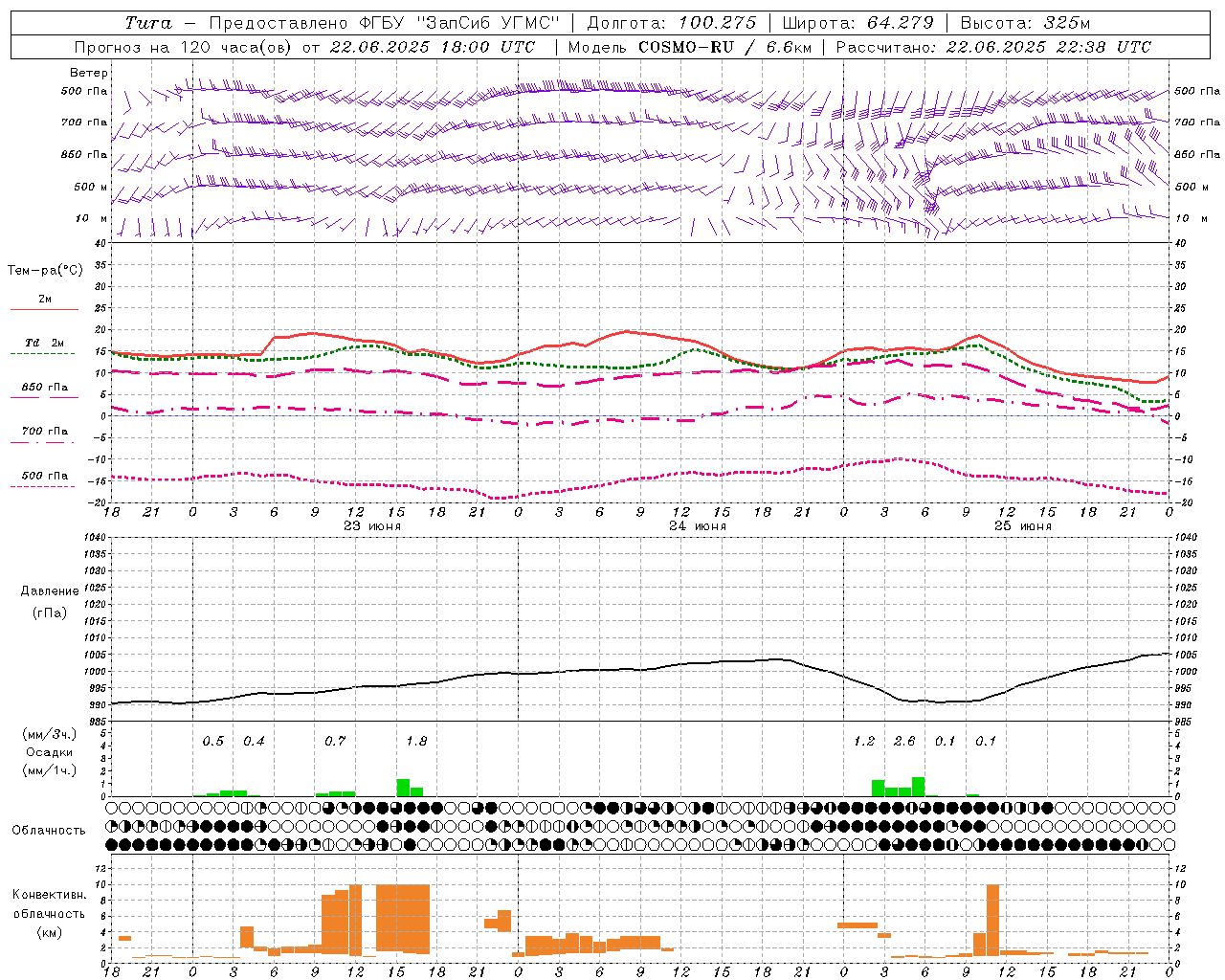Click the longitude value "Долгота: 100.275"

[671, 23]
